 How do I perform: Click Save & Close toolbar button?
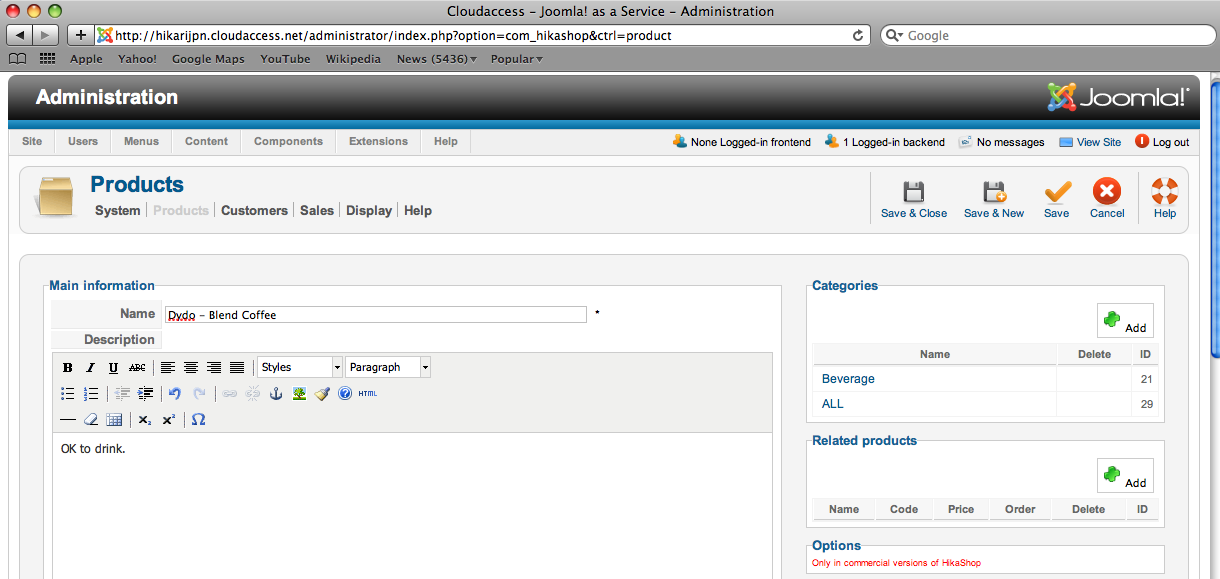coord(914,199)
